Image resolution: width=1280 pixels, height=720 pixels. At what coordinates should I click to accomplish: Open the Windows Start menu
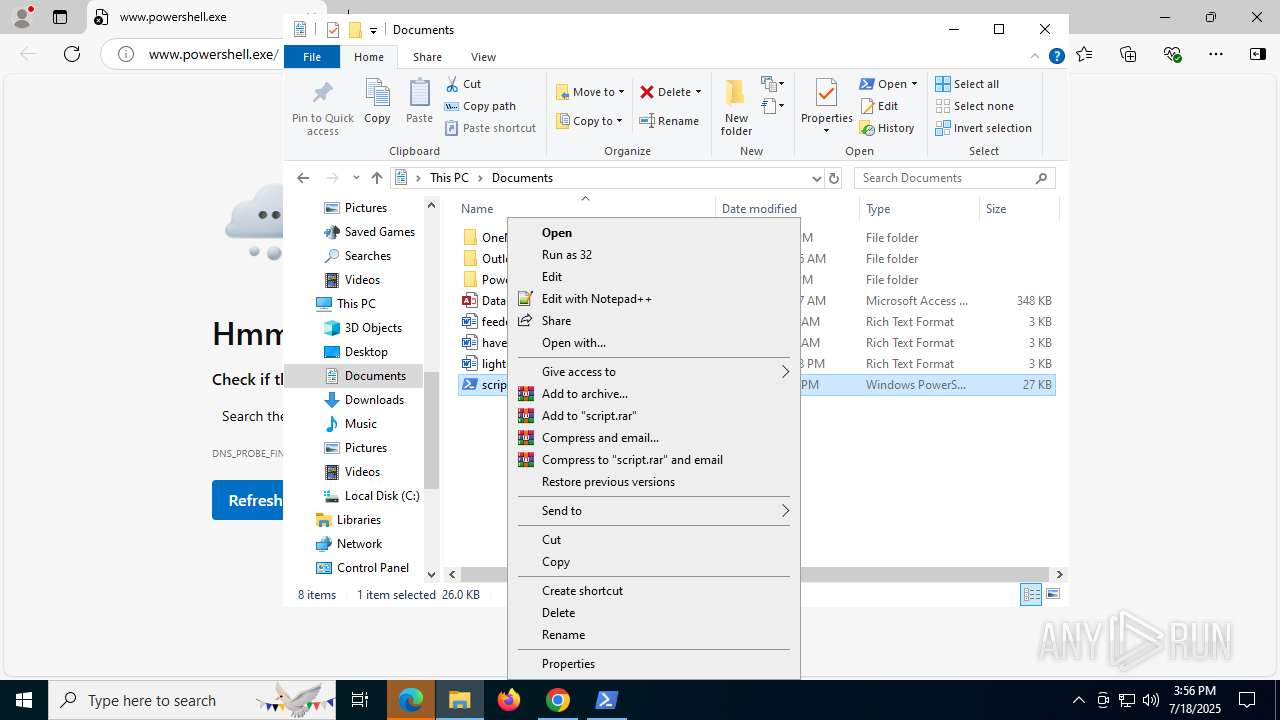tap(24, 700)
